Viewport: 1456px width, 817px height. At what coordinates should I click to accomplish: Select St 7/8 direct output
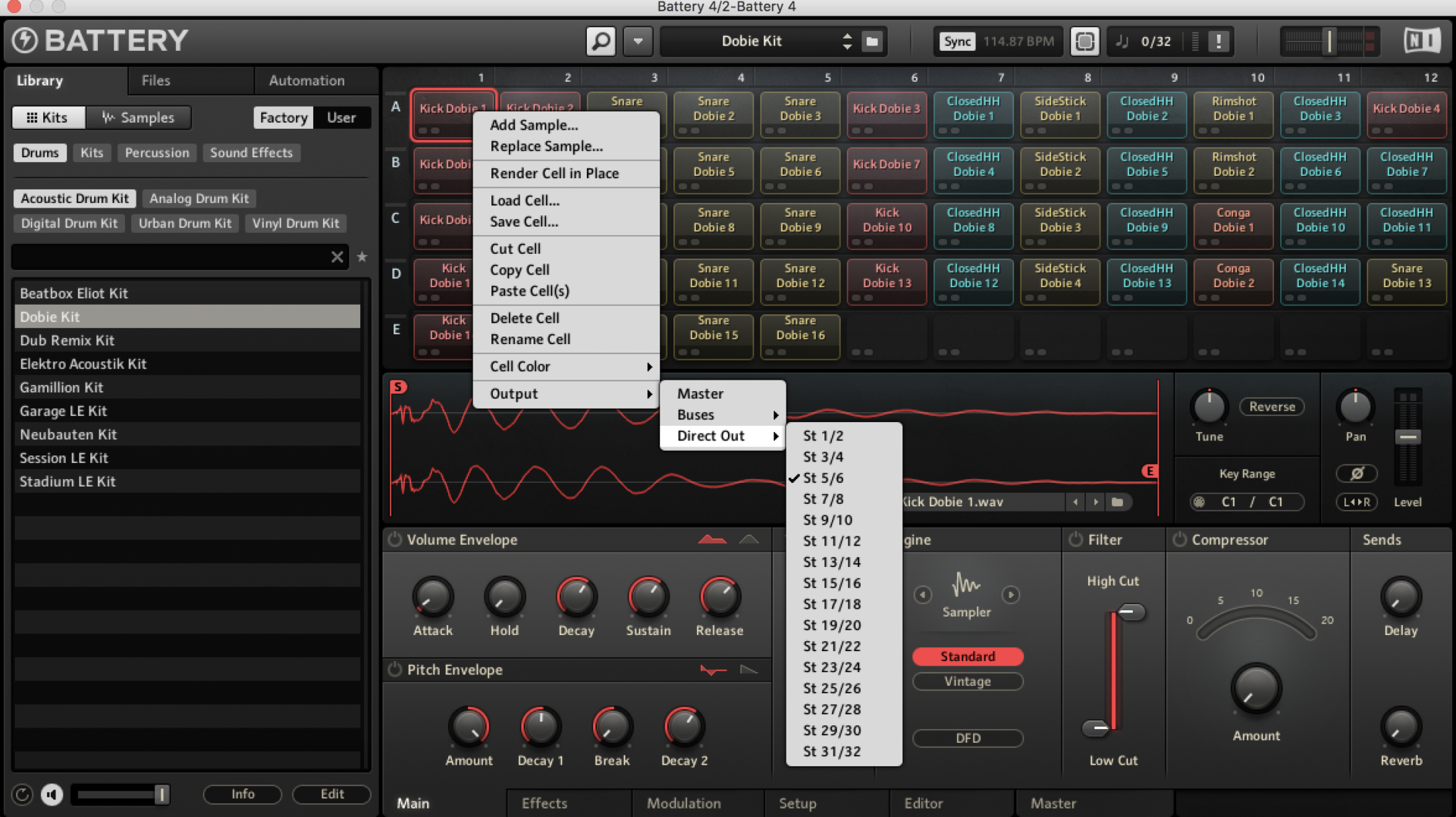(824, 499)
